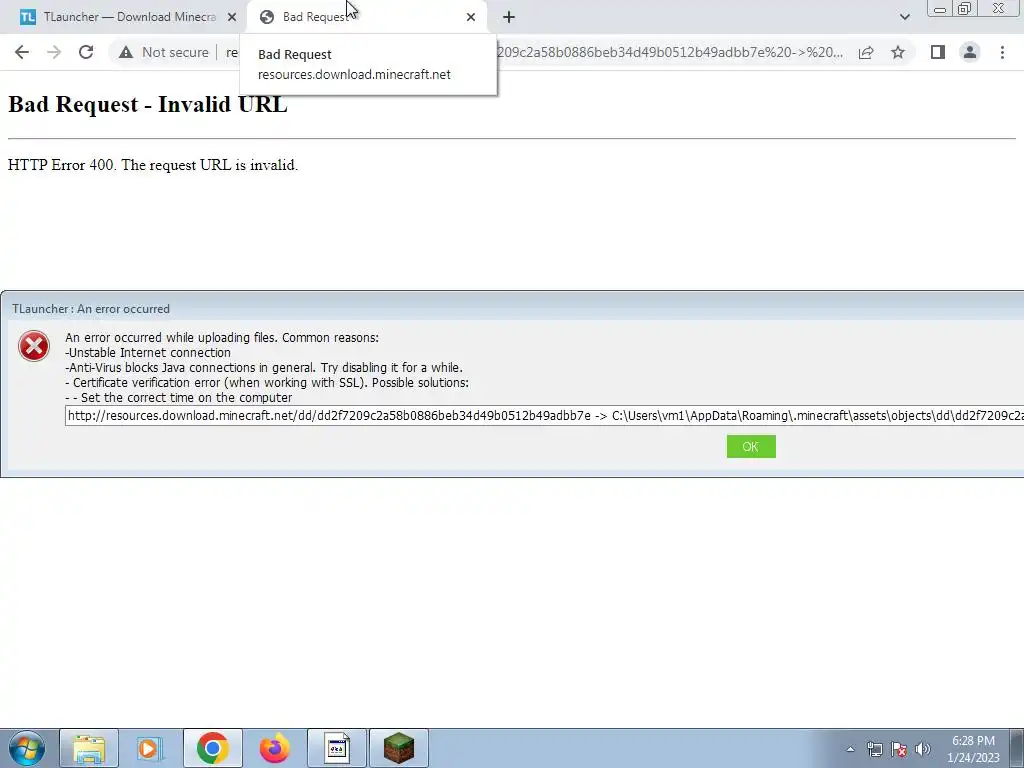
Task: Click the 'An error occurred while uploading files' line
Action: [222, 338]
